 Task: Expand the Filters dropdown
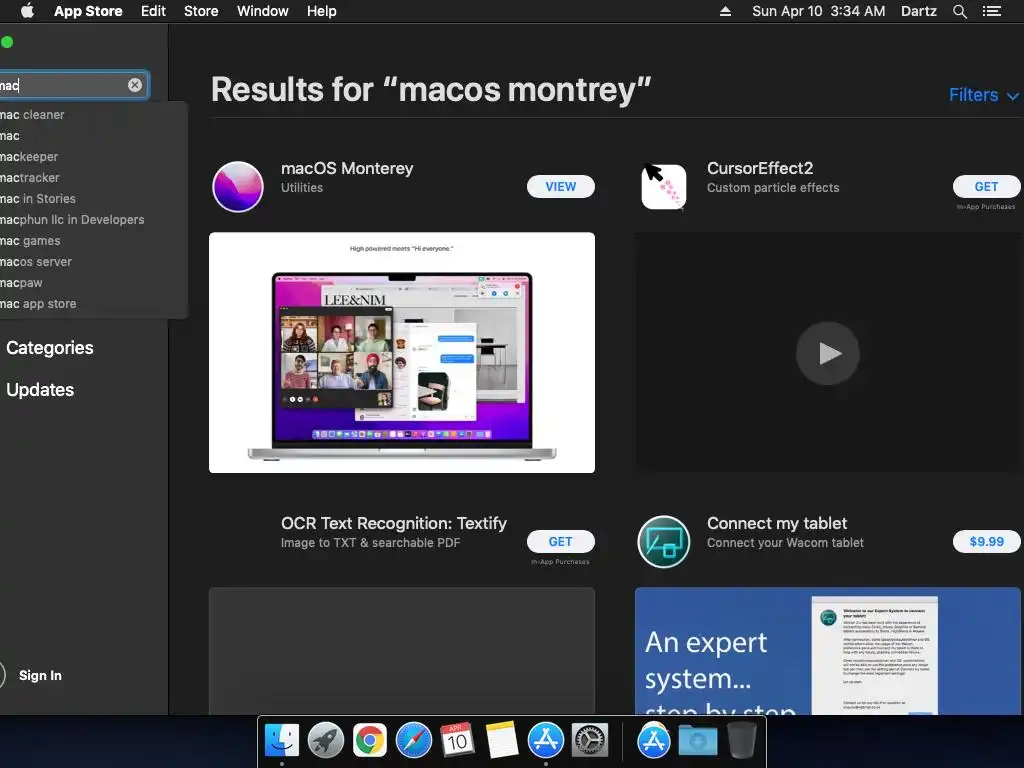[983, 95]
